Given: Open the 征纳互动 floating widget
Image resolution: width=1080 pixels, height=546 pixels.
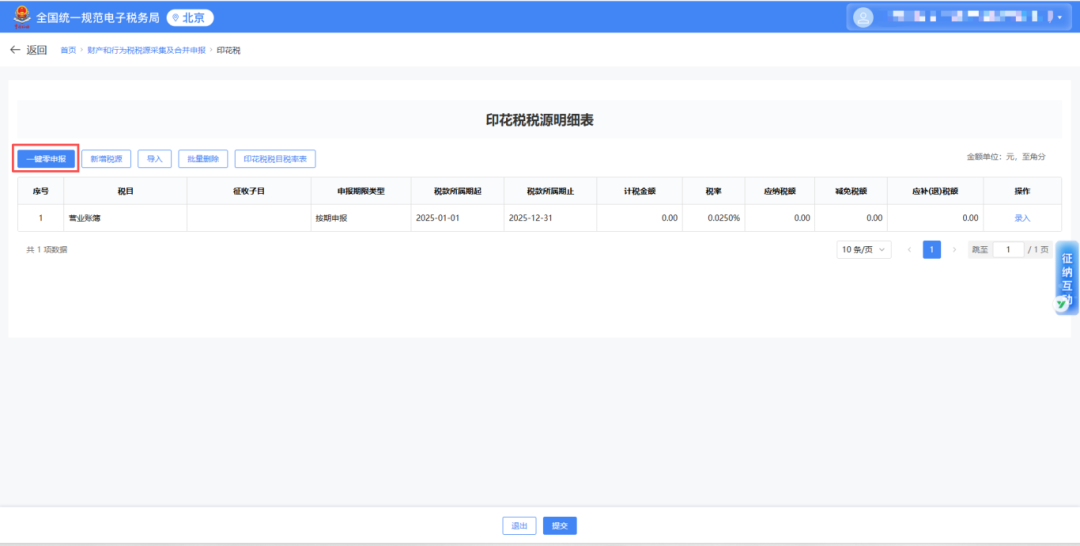Looking at the screenshot, I should [1067, 278].
